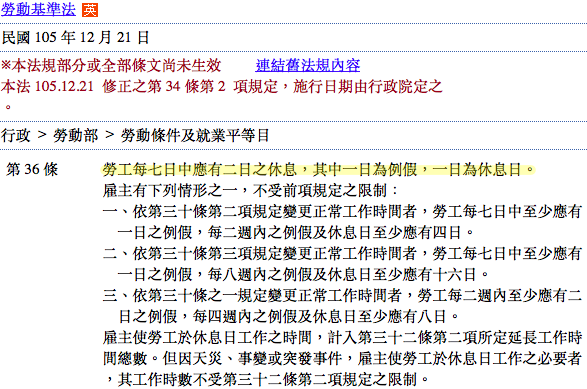
Task: Click the date text 民國 105 年 12 月 21 日
Action: click(76, 37)
